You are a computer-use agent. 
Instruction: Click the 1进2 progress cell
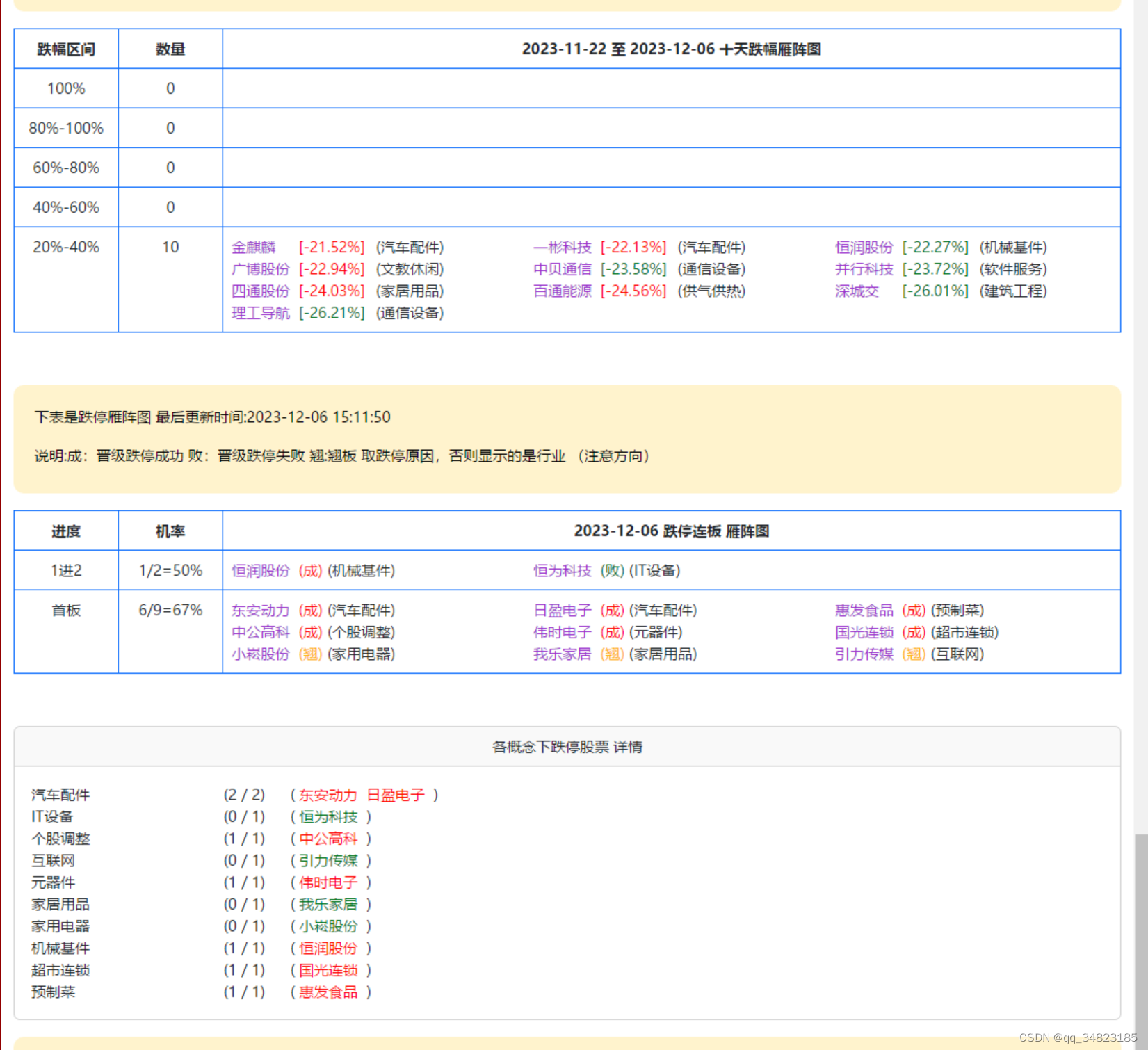tap(66, 571)
